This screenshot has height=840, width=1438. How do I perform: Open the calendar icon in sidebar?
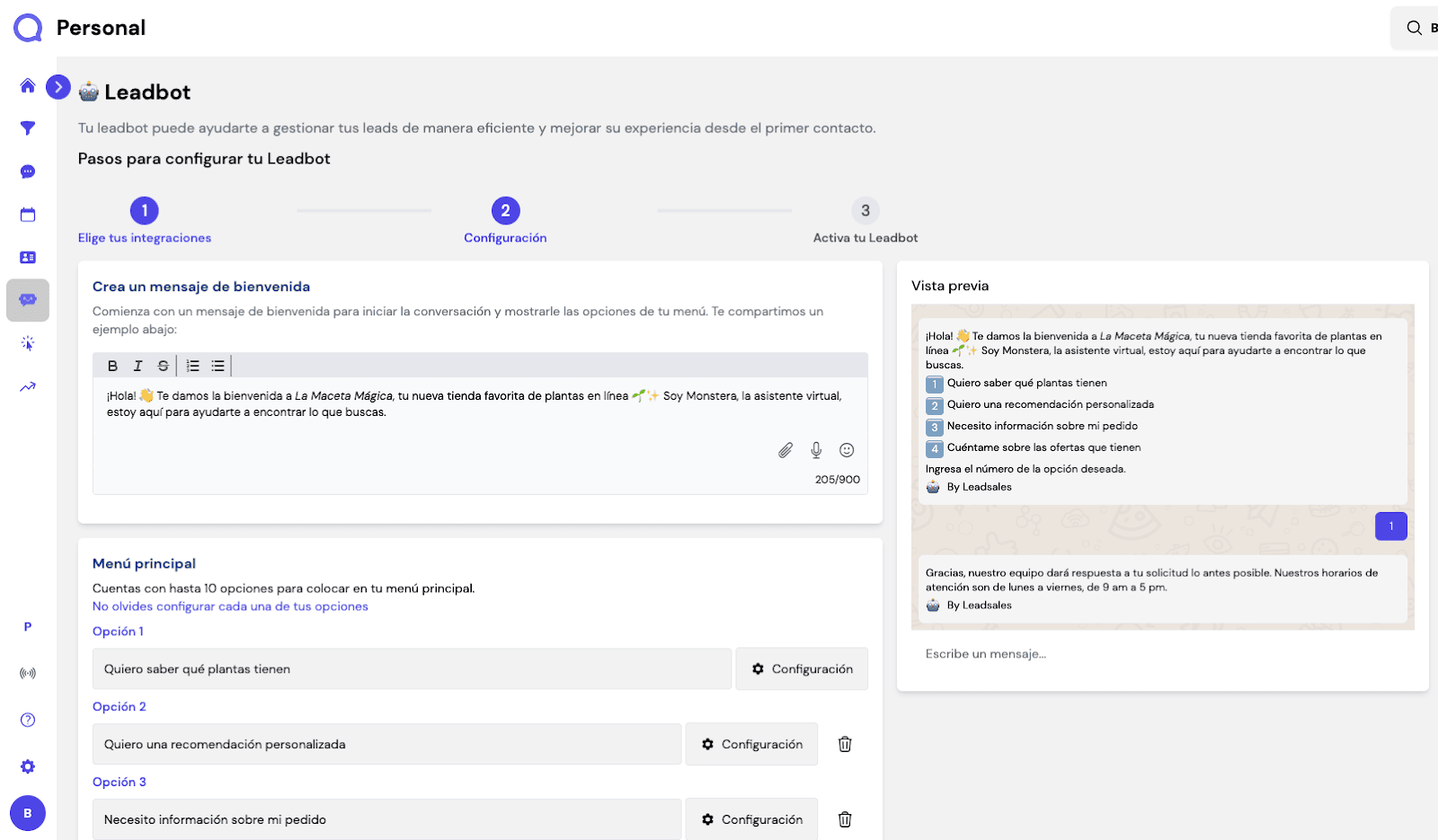28,215
